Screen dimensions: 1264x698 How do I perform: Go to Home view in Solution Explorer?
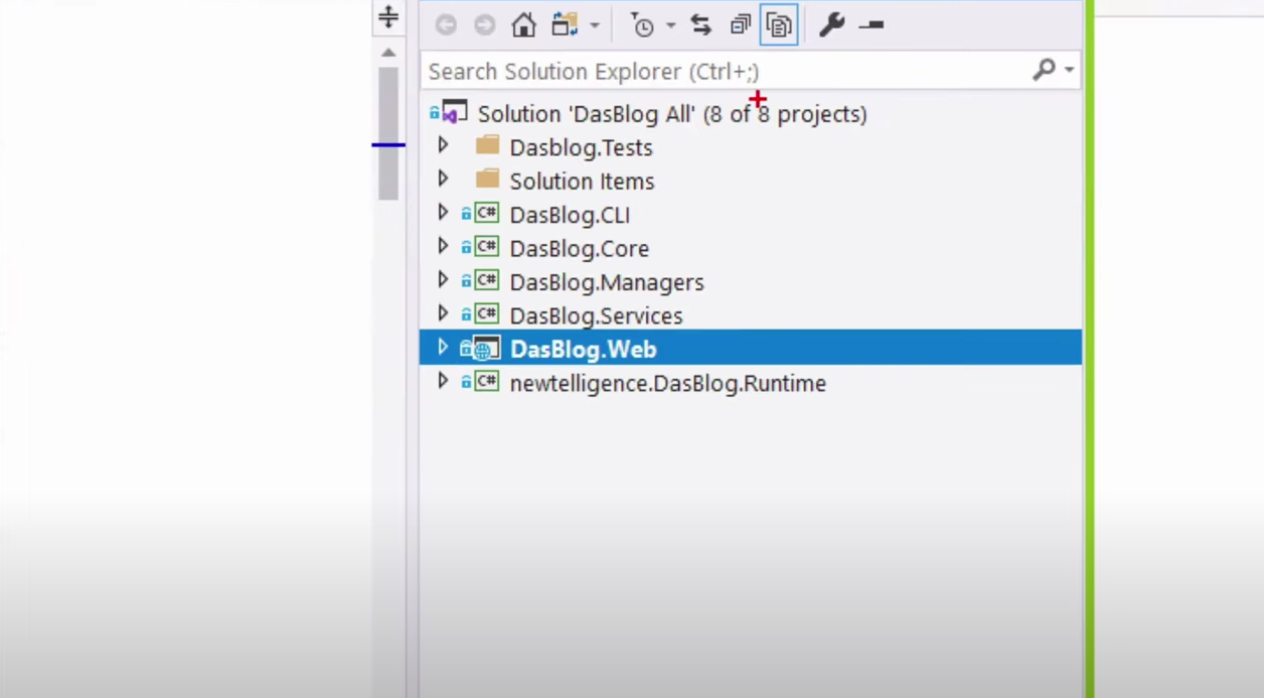pos(524,25)
